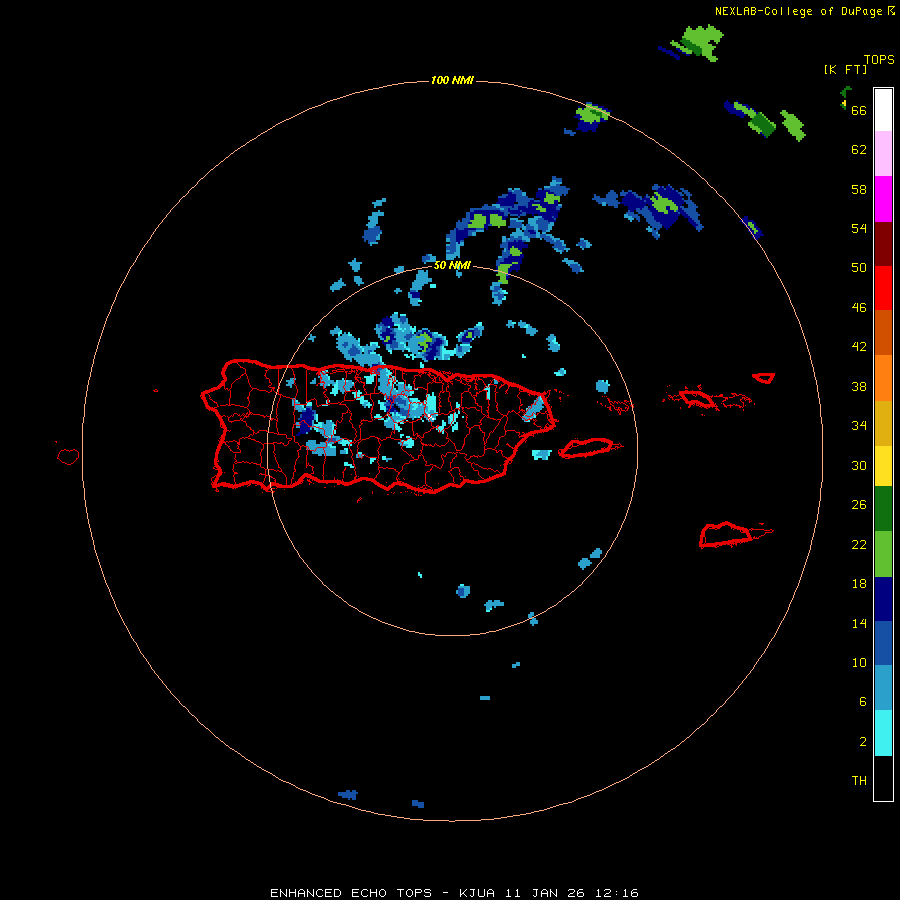Click the legend value "54"

(x=859, y=228)
